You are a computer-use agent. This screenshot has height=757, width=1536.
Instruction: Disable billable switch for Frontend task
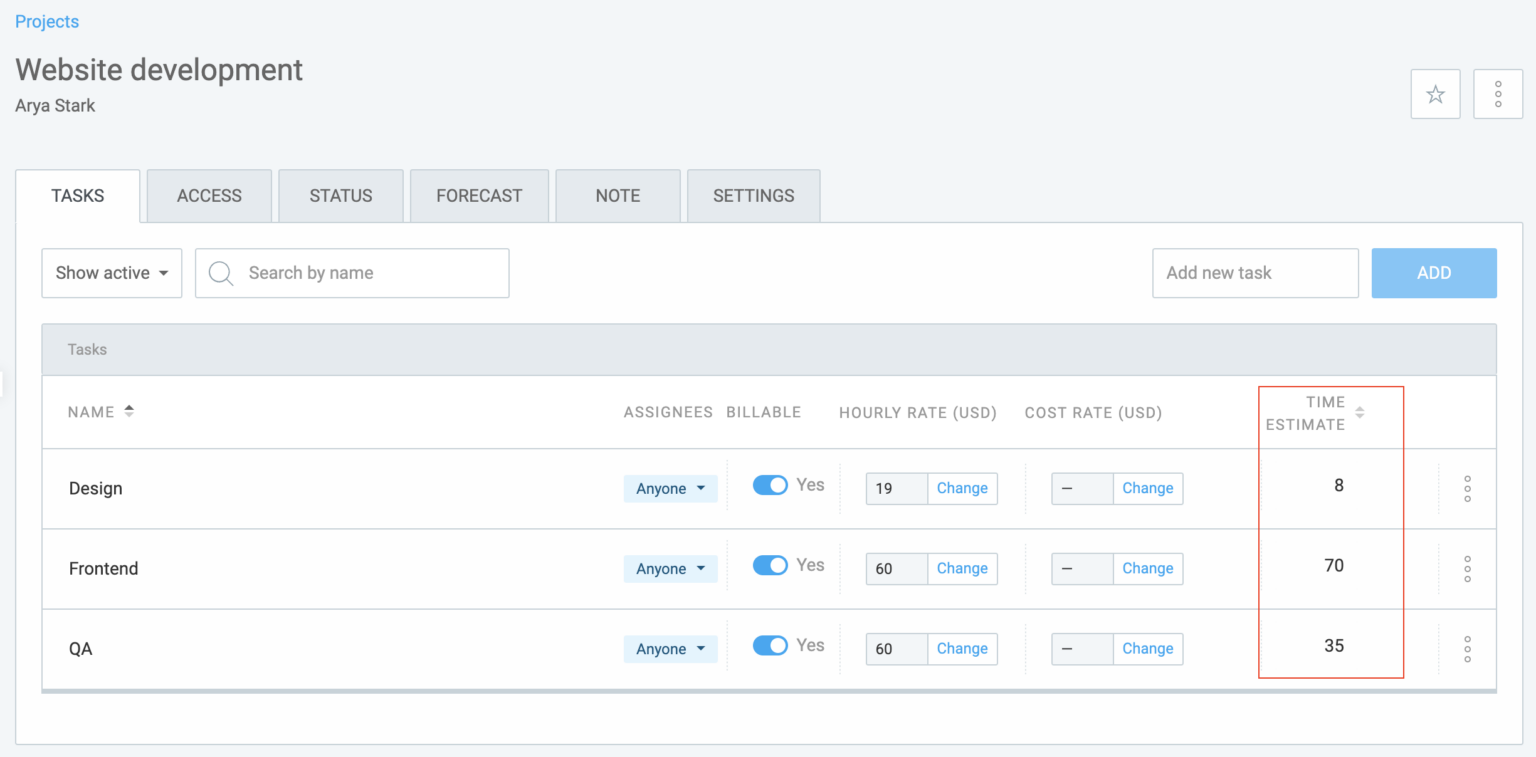click(770, 565)
